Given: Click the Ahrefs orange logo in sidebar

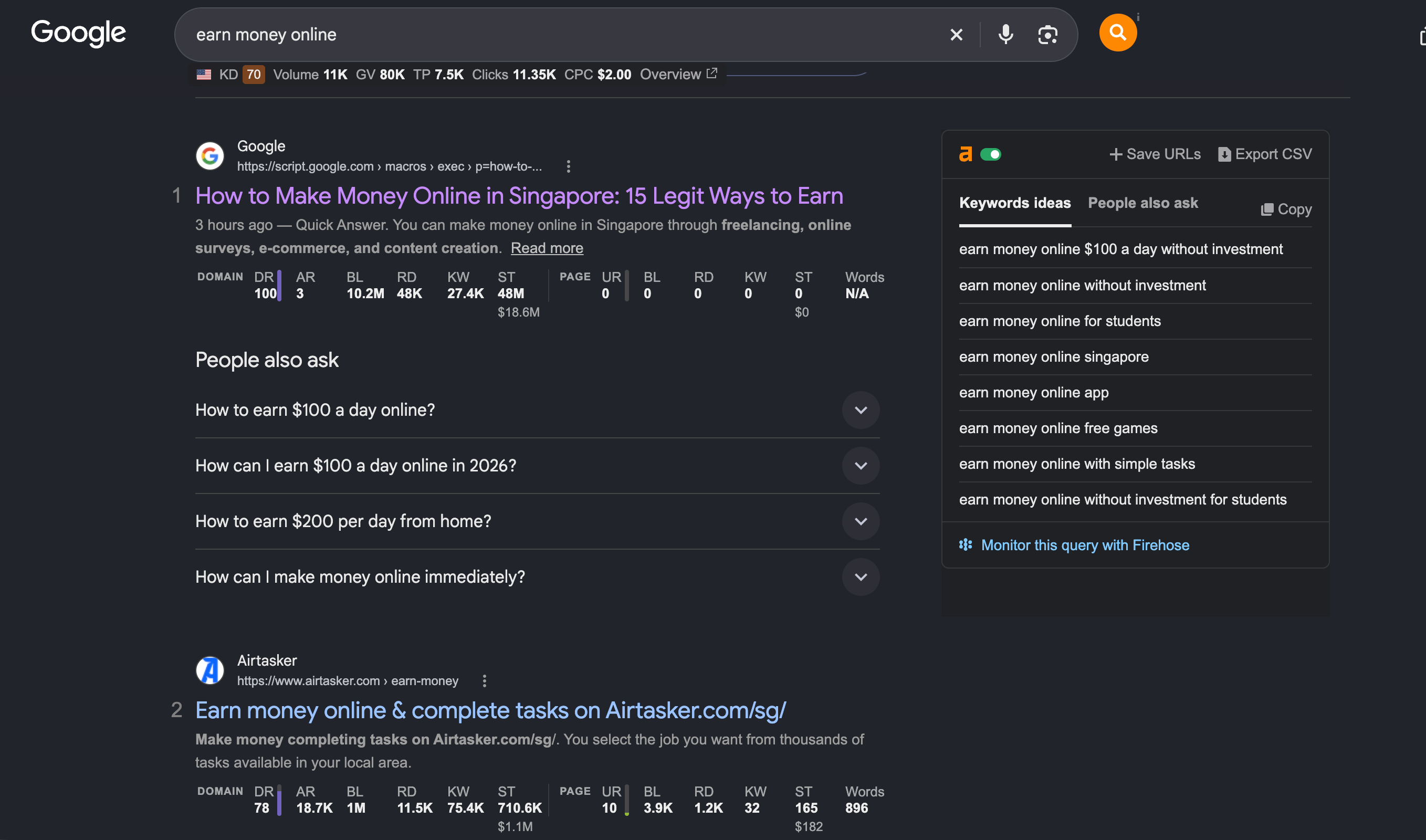Looking at the screenshot, I should 965,154.
